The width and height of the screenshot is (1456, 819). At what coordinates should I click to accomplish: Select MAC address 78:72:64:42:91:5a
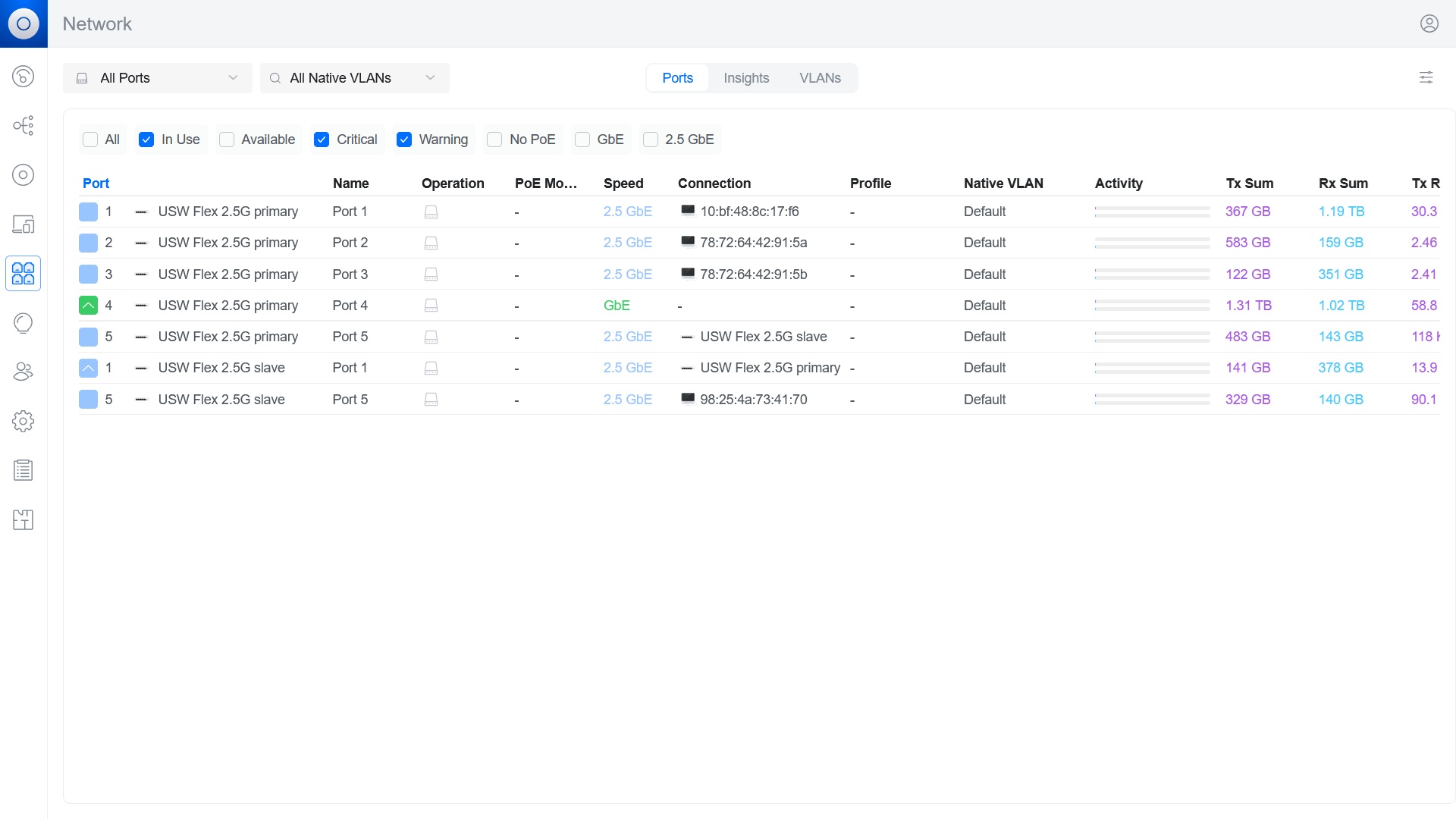pos(753,243)
